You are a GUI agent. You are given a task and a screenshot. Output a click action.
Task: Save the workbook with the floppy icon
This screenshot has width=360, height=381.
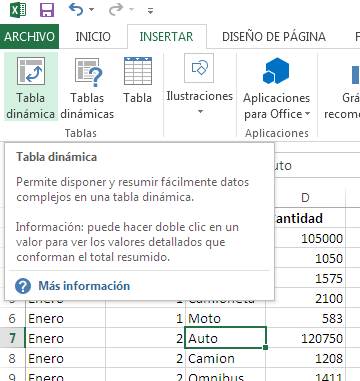47,10
